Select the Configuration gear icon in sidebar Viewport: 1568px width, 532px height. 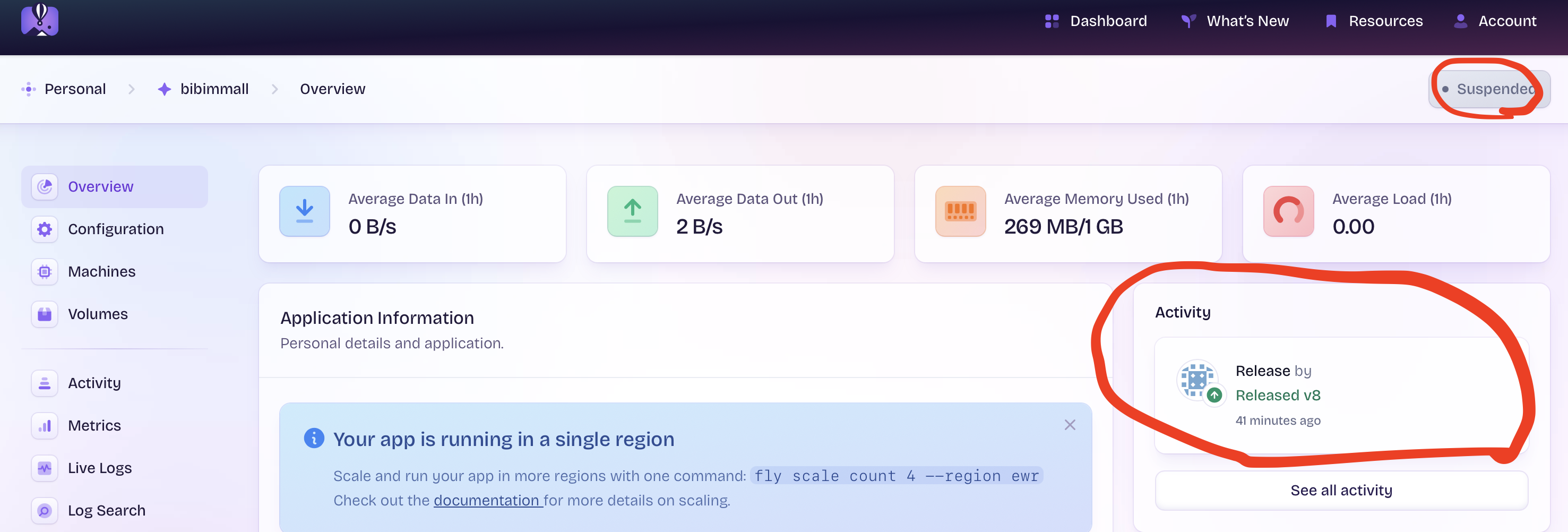(44, 229)
